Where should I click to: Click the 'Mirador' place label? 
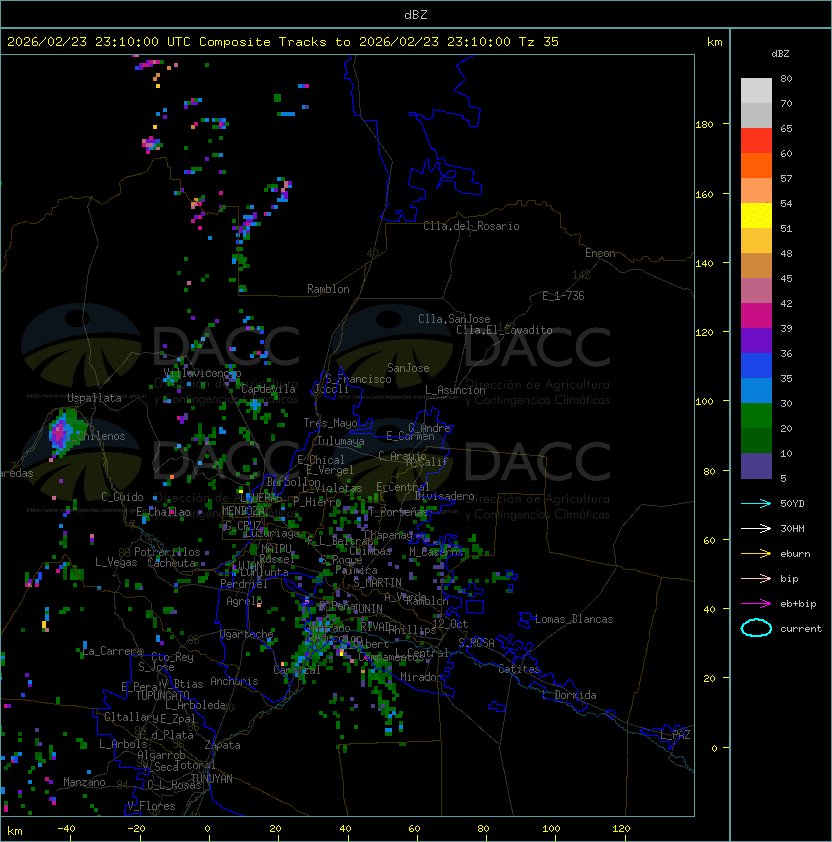[421, 677]
